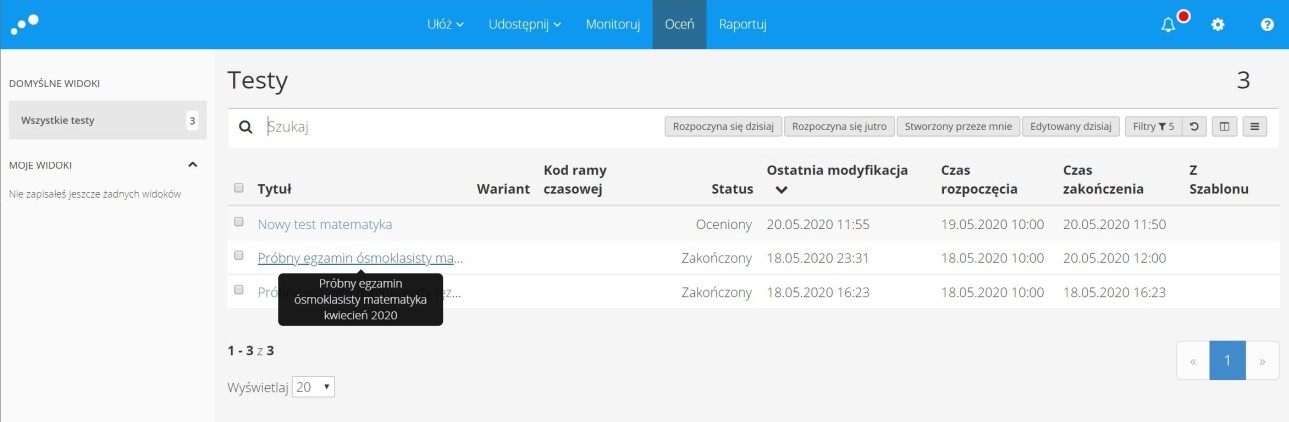Viewport: 1289px width, 422px height.
Task: Click Z Szablonu column header
Action: [x=1219, y=179]
